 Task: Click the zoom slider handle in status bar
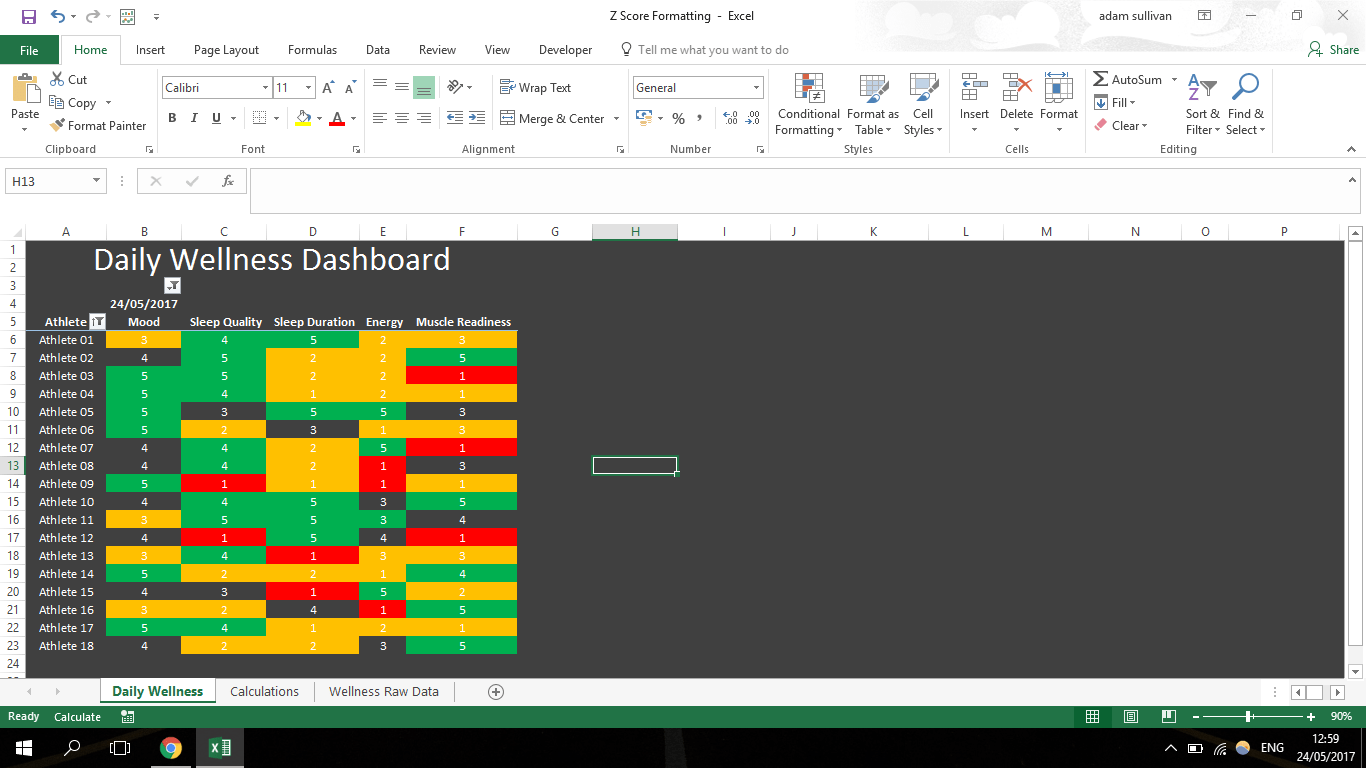point(1249,717)
